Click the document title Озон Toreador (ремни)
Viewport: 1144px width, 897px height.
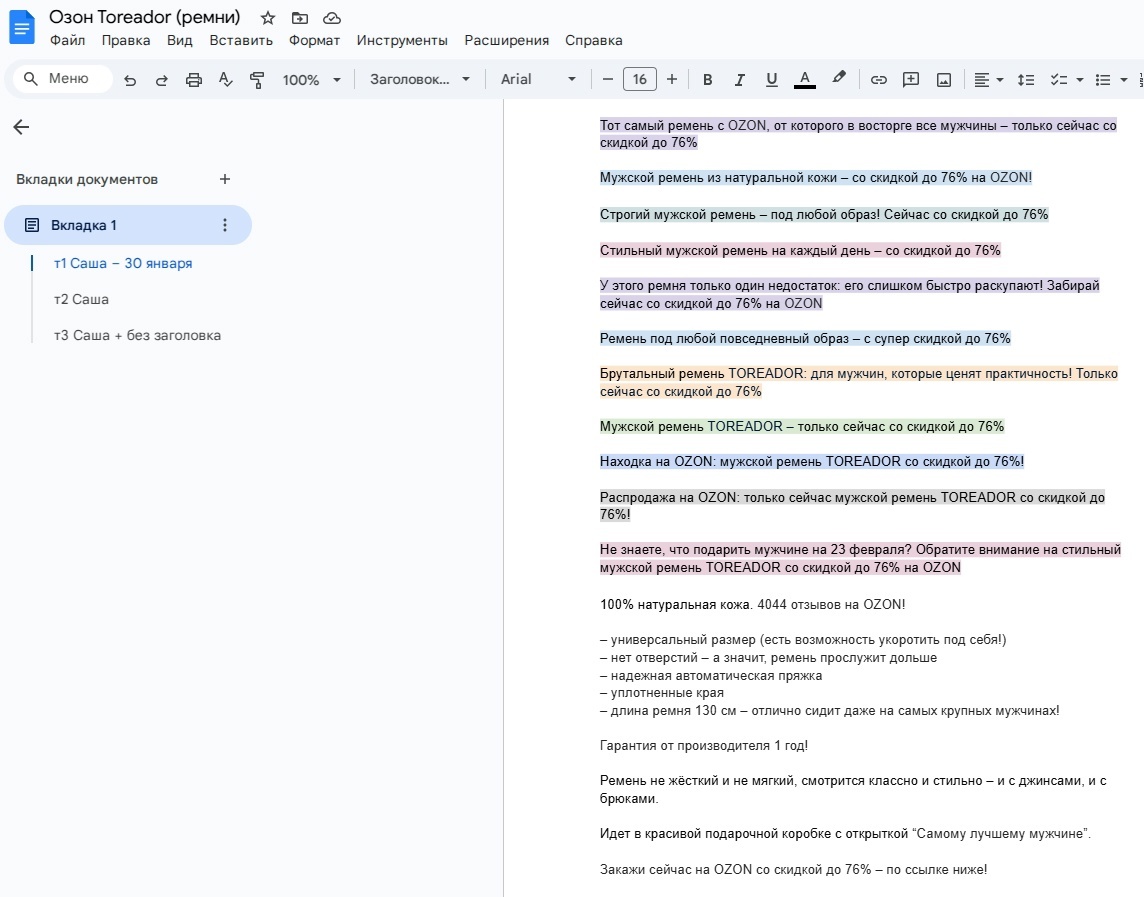[144, 18]
